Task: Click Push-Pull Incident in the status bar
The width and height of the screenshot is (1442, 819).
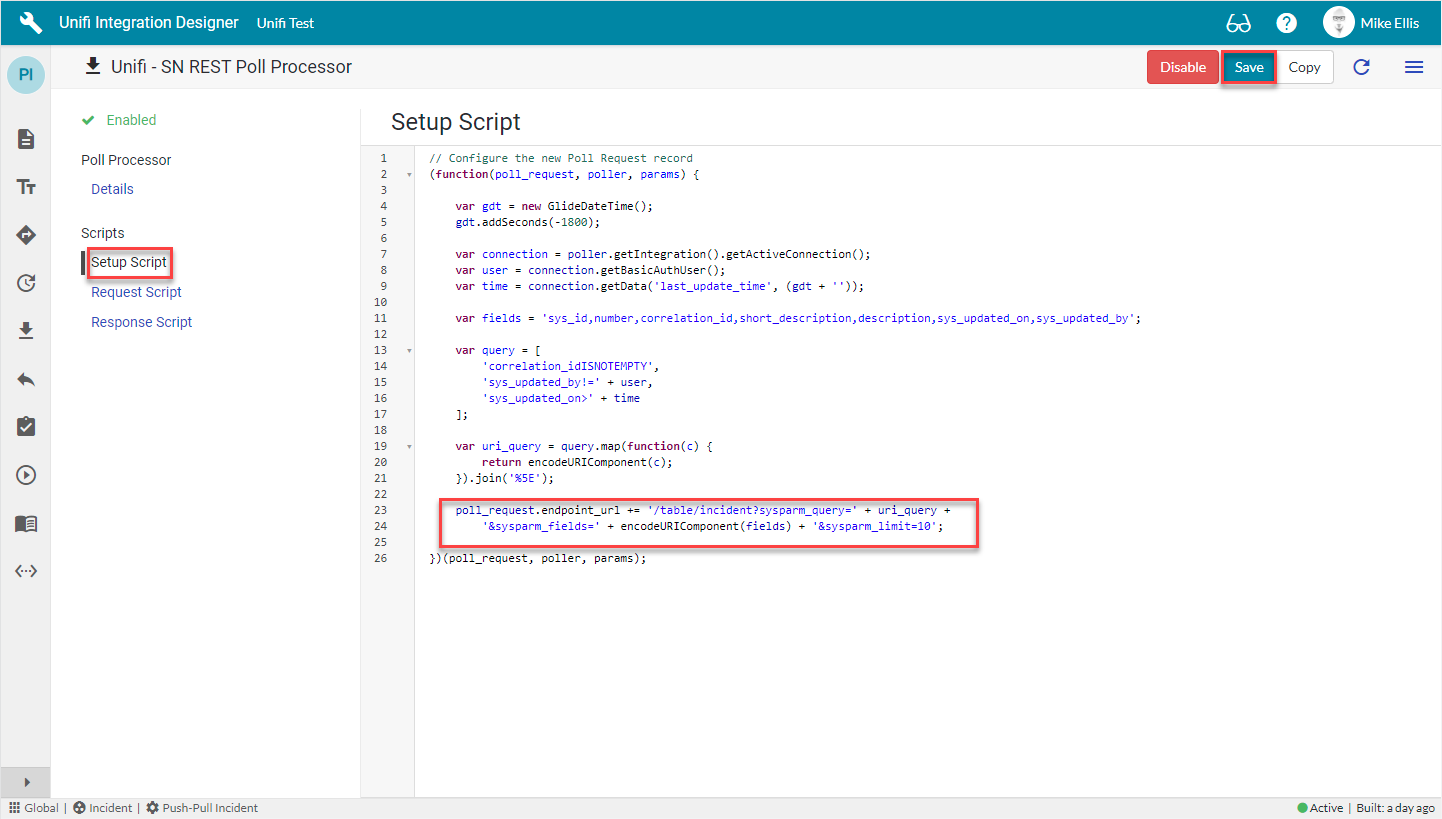Action: pyautogui.click(x=210, y=807)
